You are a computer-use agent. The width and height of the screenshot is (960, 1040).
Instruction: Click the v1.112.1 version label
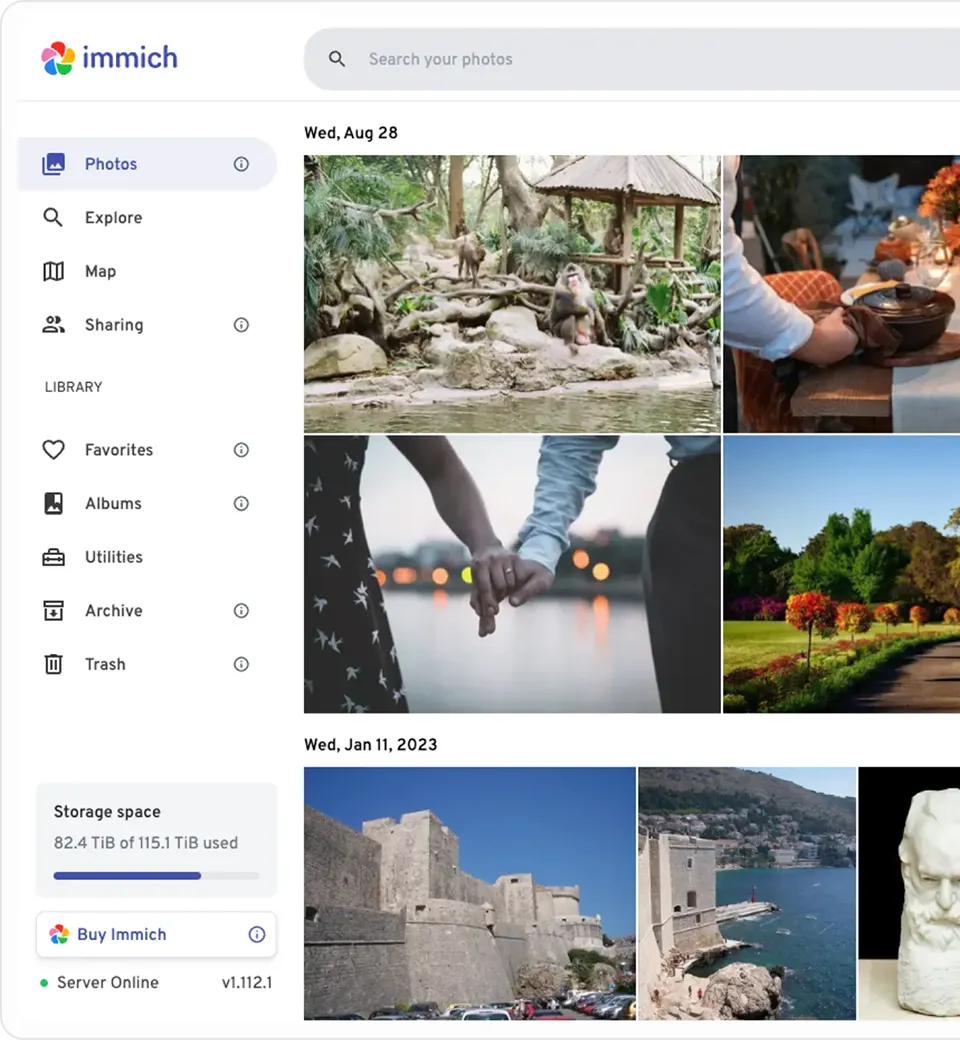click(x=246, y=982)
